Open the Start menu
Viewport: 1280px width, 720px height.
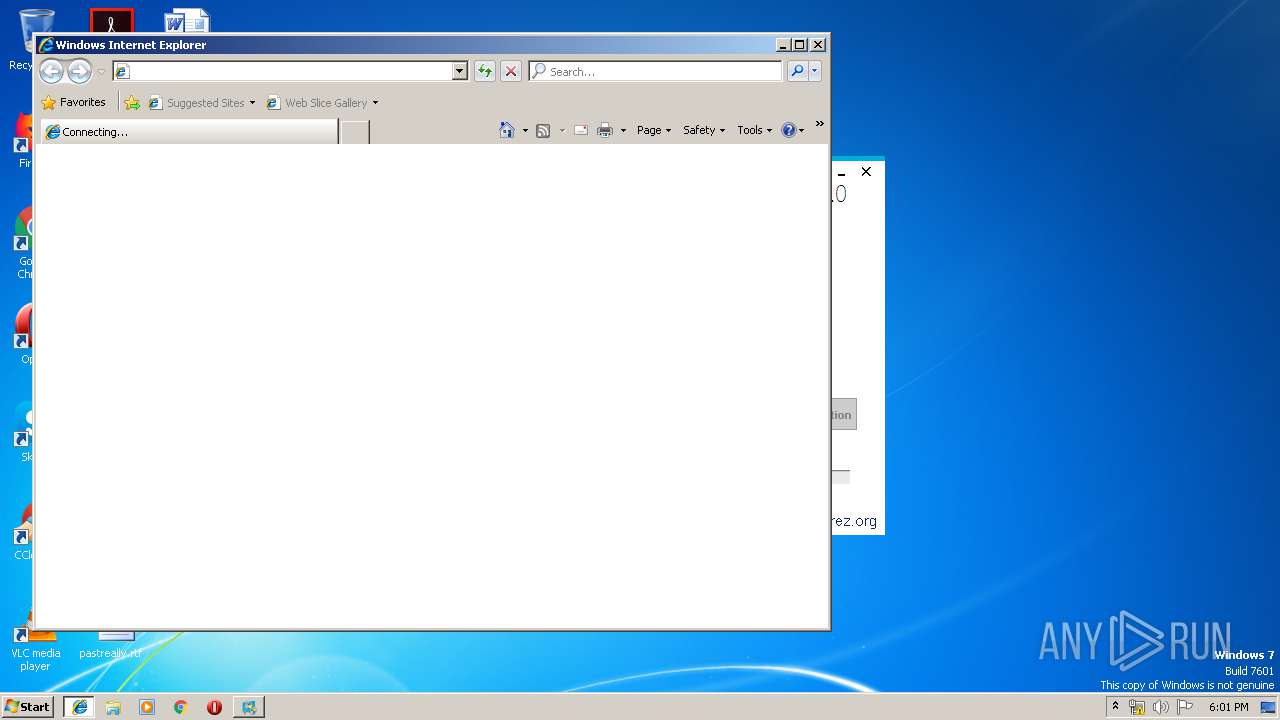(27, 706)
